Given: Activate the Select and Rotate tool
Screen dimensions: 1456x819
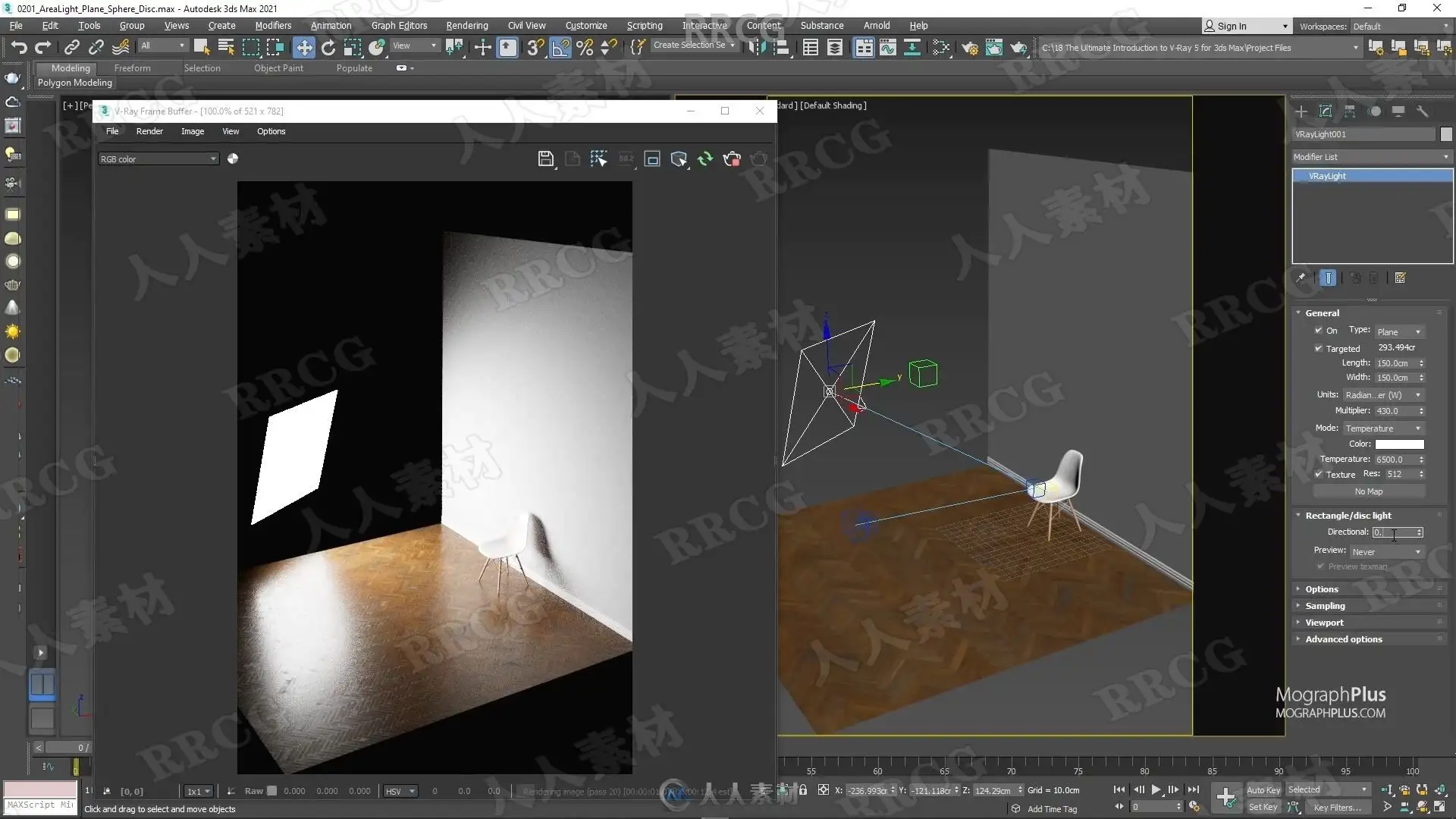Looking at the screenshot, I should point(328,47).
